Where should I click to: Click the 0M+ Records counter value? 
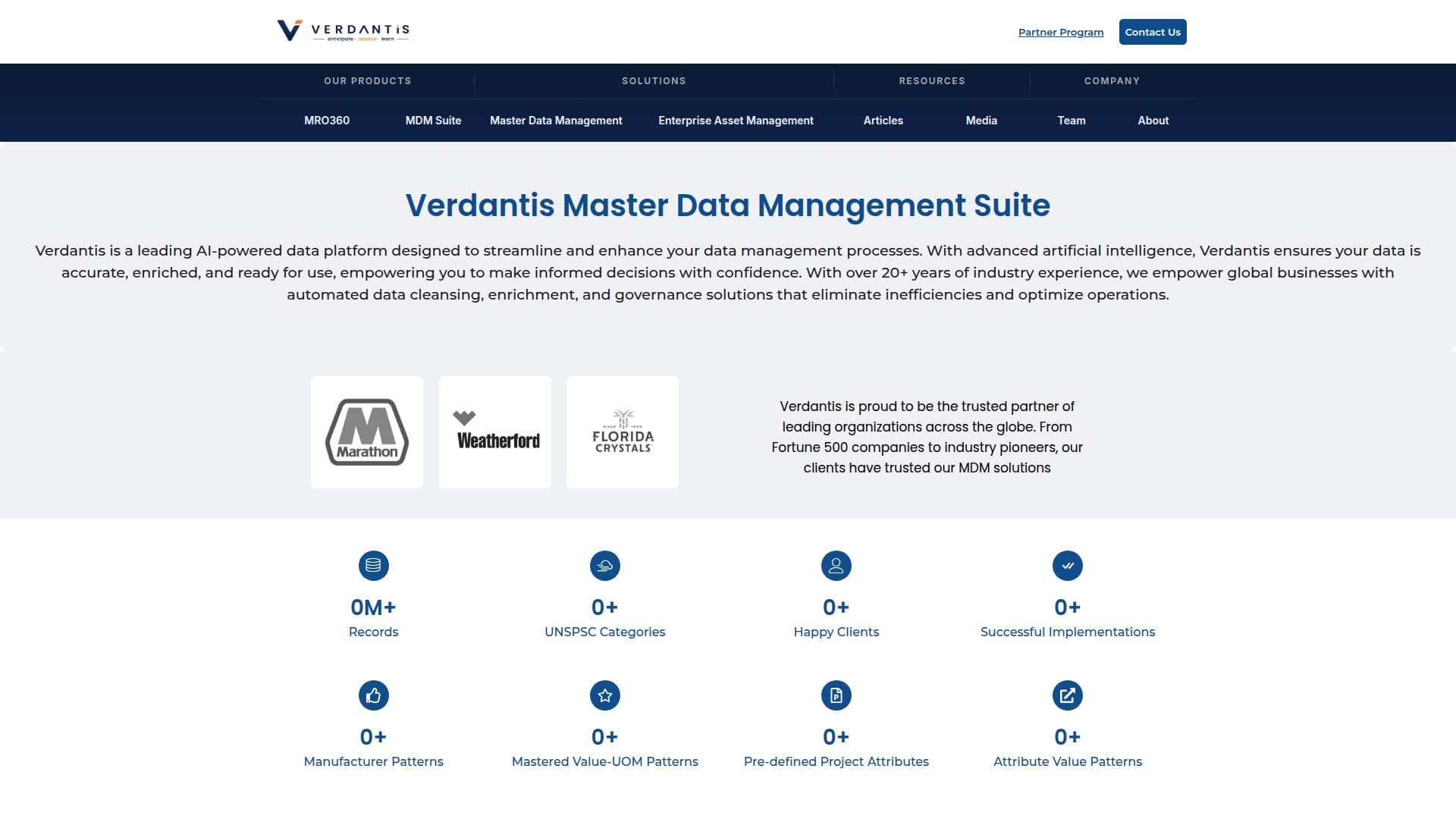coord(373,607)
